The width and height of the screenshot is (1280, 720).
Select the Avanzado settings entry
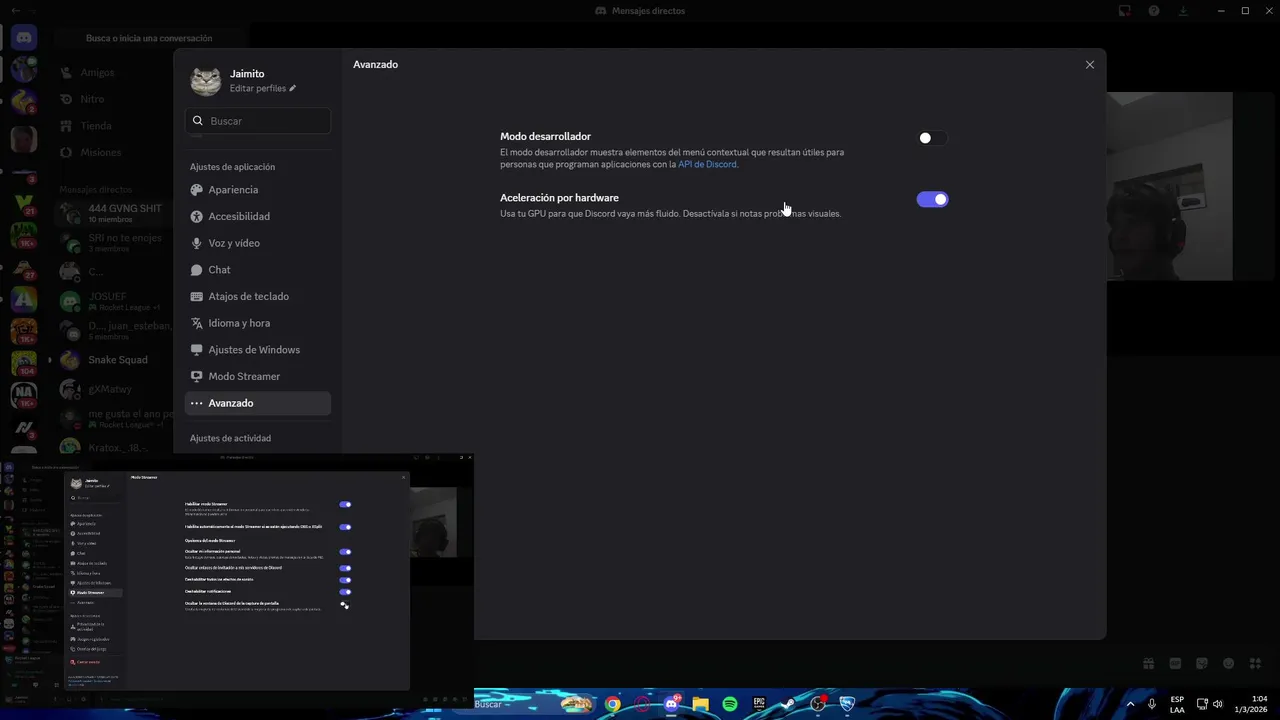(x=258, y=403)
